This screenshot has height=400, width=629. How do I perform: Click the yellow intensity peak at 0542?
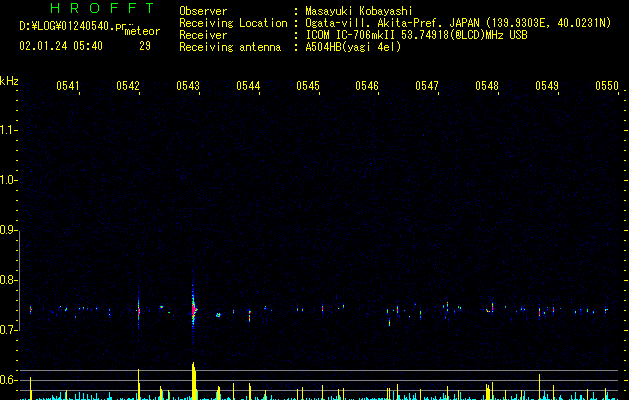[x=139, y=384]
